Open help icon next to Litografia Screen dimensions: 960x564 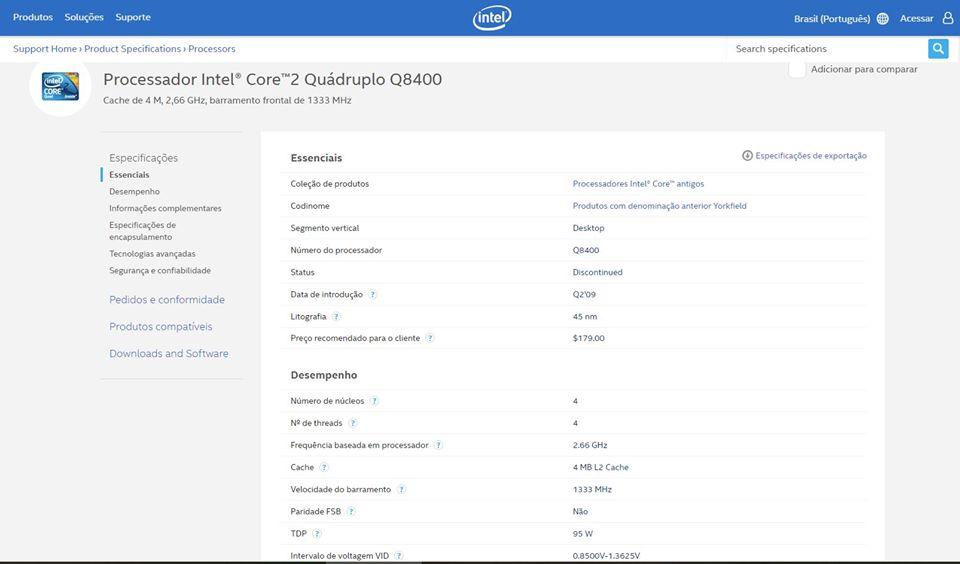tap(336, 317)
